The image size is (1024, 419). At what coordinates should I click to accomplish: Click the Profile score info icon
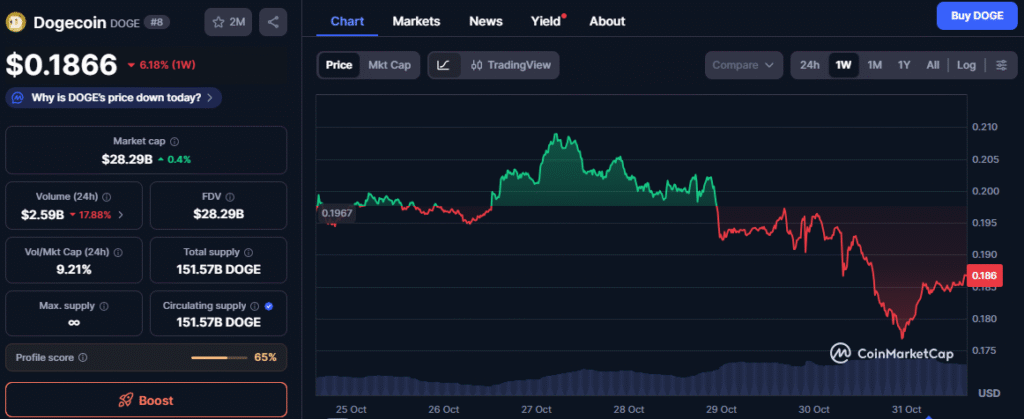83,357
